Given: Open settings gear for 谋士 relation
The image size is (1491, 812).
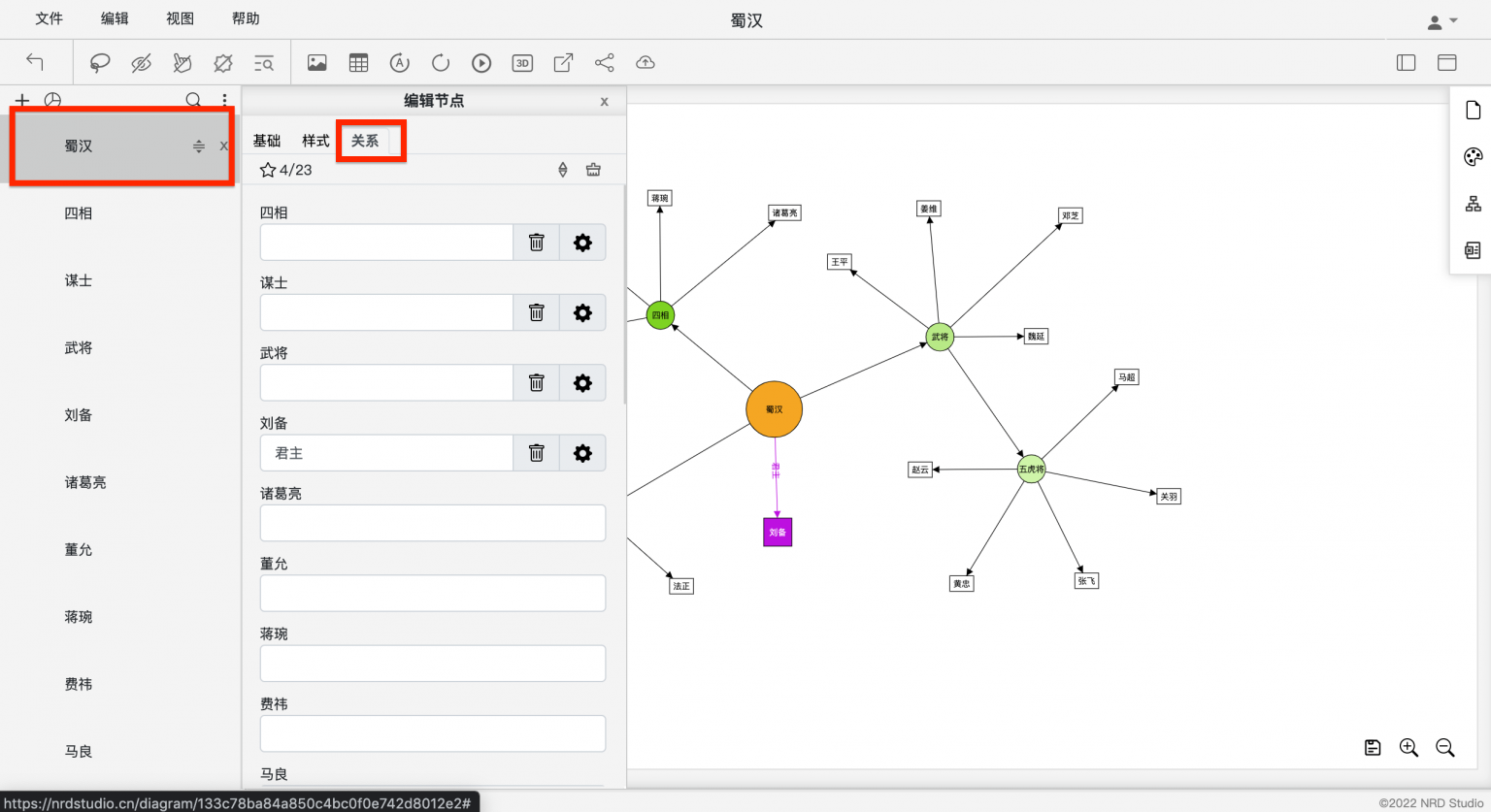Looking at the screenshot, I should (582, 312).
